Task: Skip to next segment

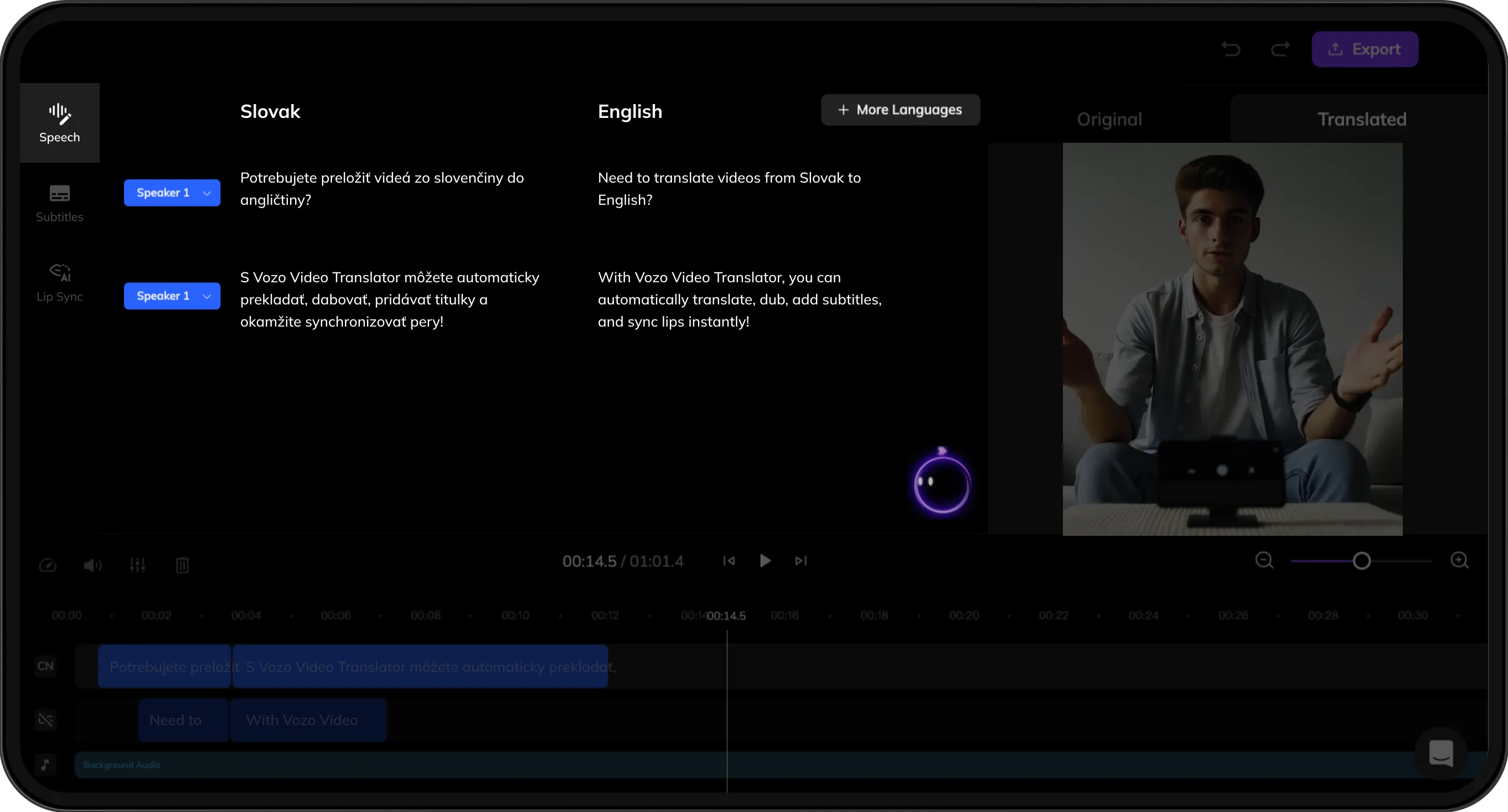Action: [x=801, y=561]
